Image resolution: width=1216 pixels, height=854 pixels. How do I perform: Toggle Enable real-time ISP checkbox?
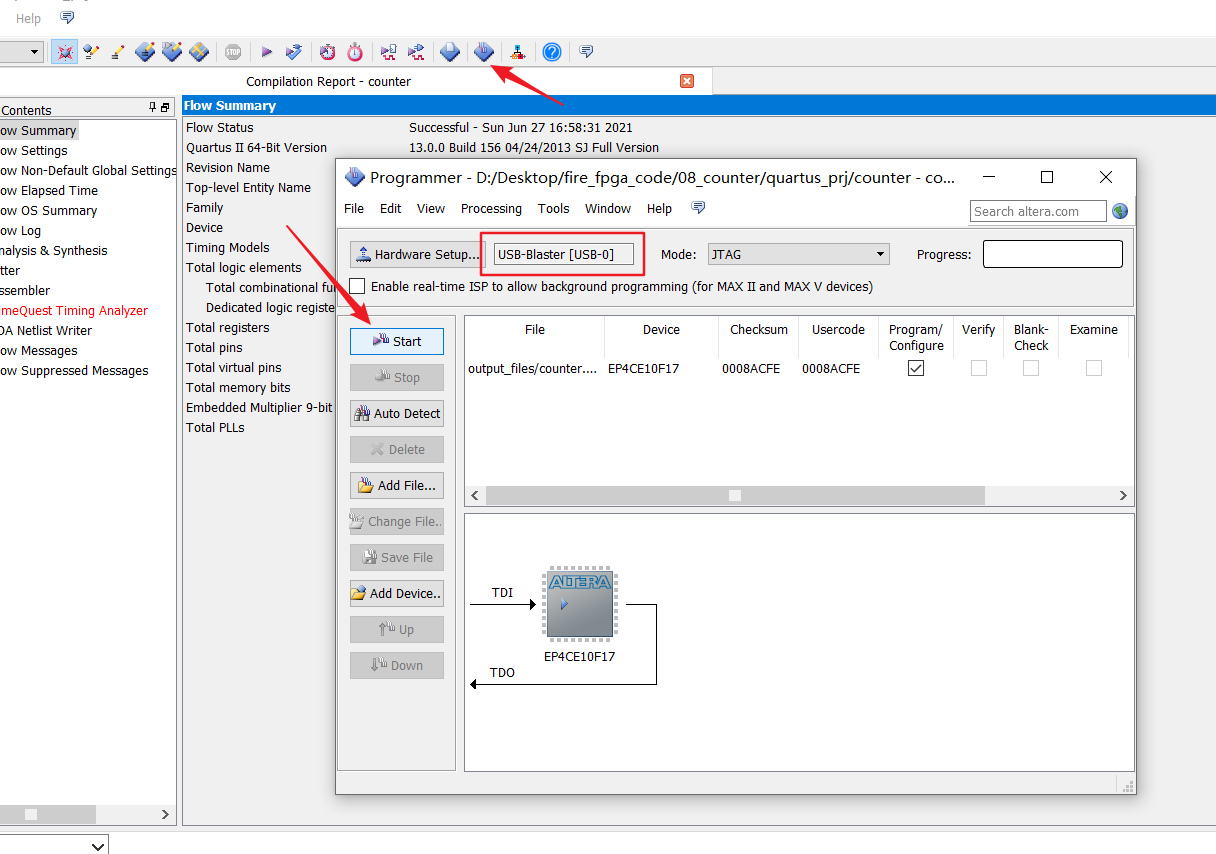[x=357, y=286]
